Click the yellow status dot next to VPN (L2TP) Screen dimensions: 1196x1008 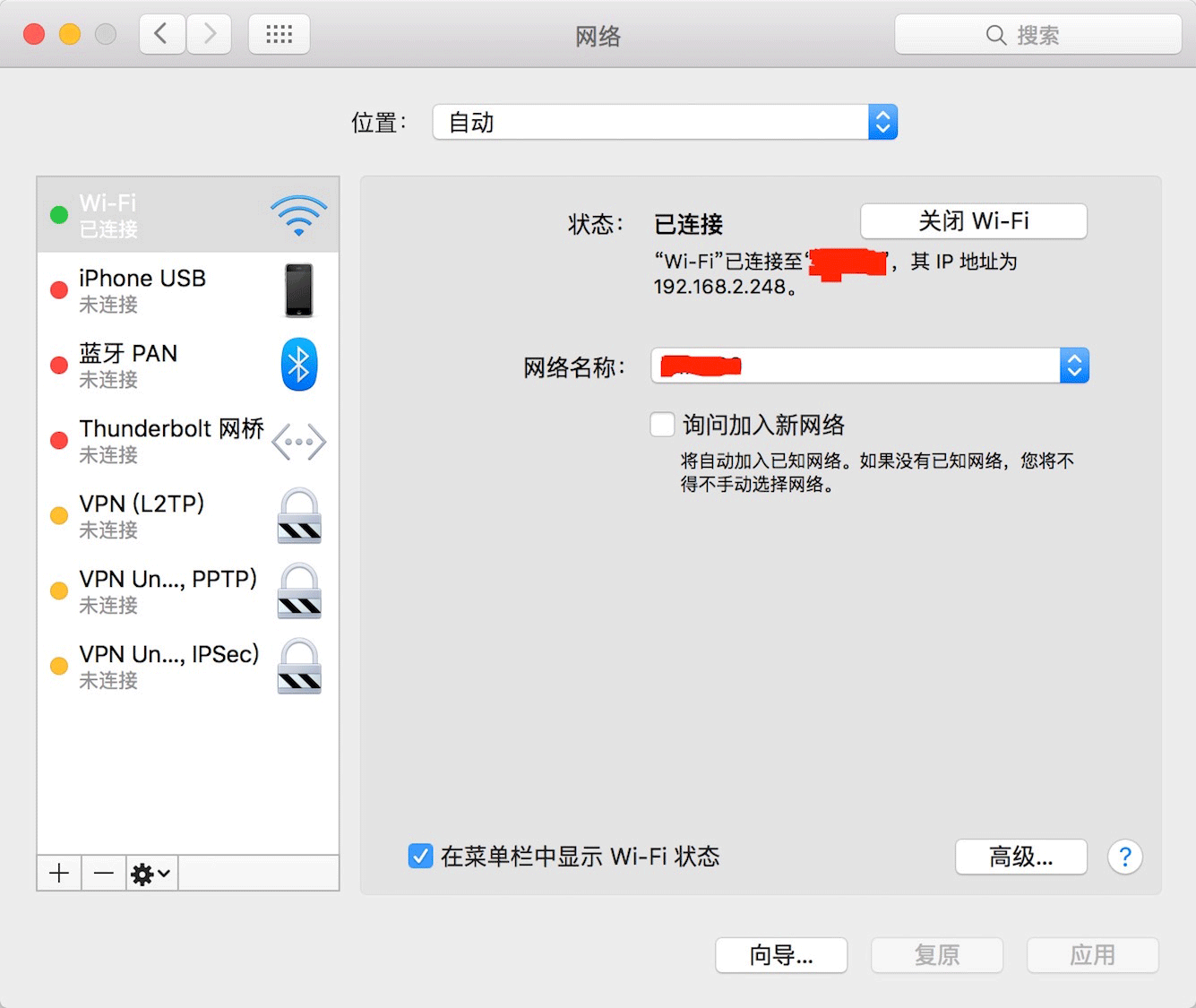click(59, 516)
